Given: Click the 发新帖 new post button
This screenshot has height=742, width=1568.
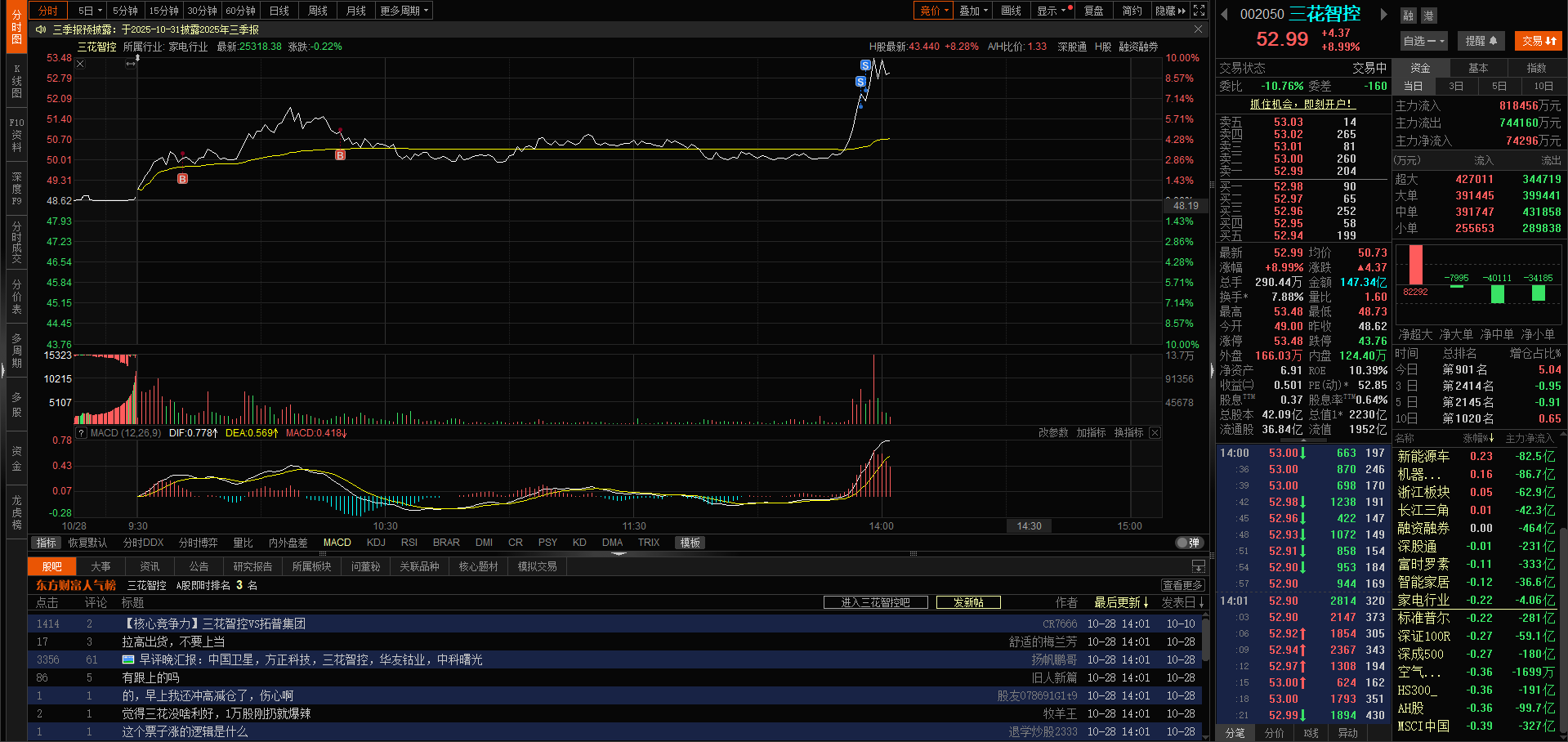Looking at the screenshot, I should [968, 602].
